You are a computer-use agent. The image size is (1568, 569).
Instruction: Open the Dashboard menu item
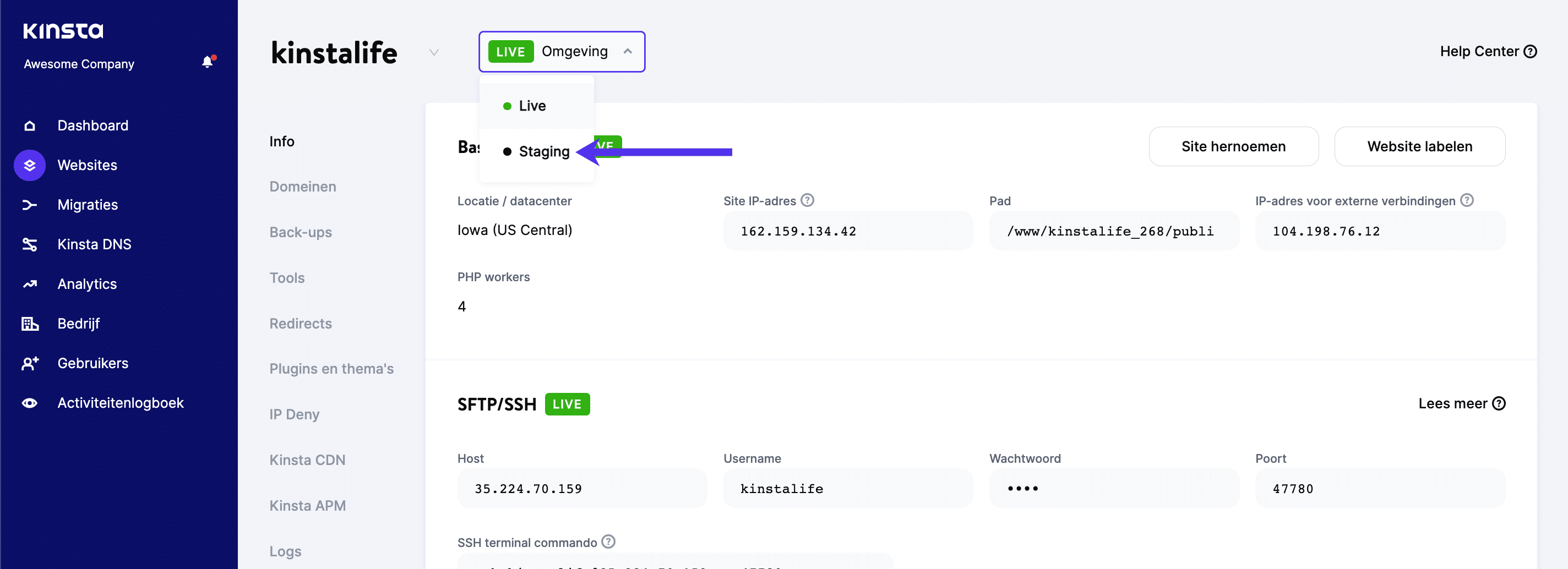tap(93, 126)
